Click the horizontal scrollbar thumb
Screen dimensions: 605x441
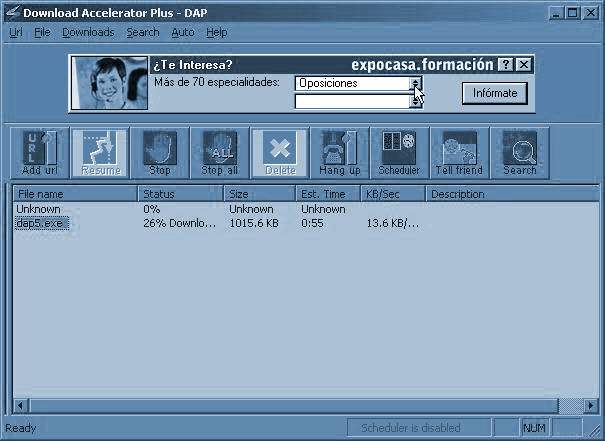pos(294,406)
